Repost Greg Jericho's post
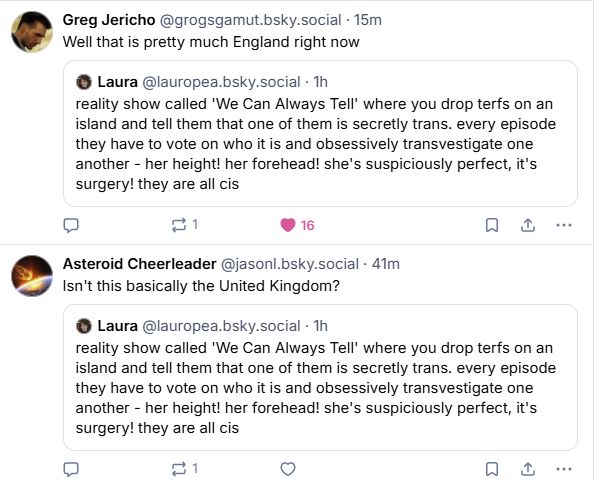This screenshot has height=481, width=606. [179, 225]
